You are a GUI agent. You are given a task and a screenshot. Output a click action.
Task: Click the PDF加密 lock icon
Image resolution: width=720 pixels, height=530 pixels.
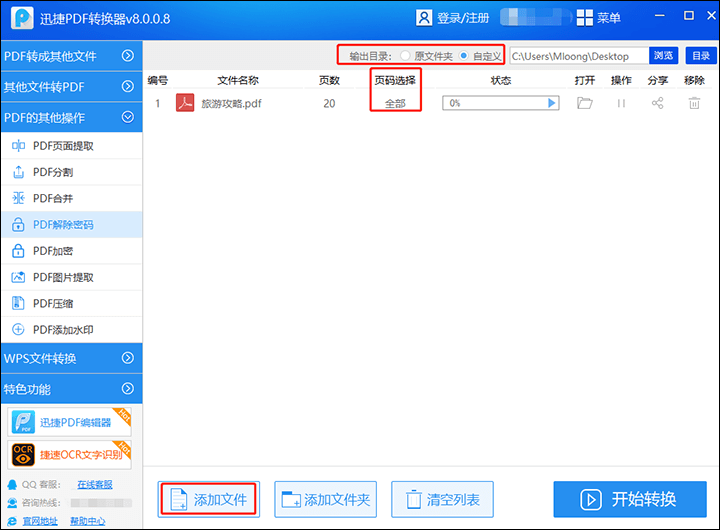[x=18, y=251]
